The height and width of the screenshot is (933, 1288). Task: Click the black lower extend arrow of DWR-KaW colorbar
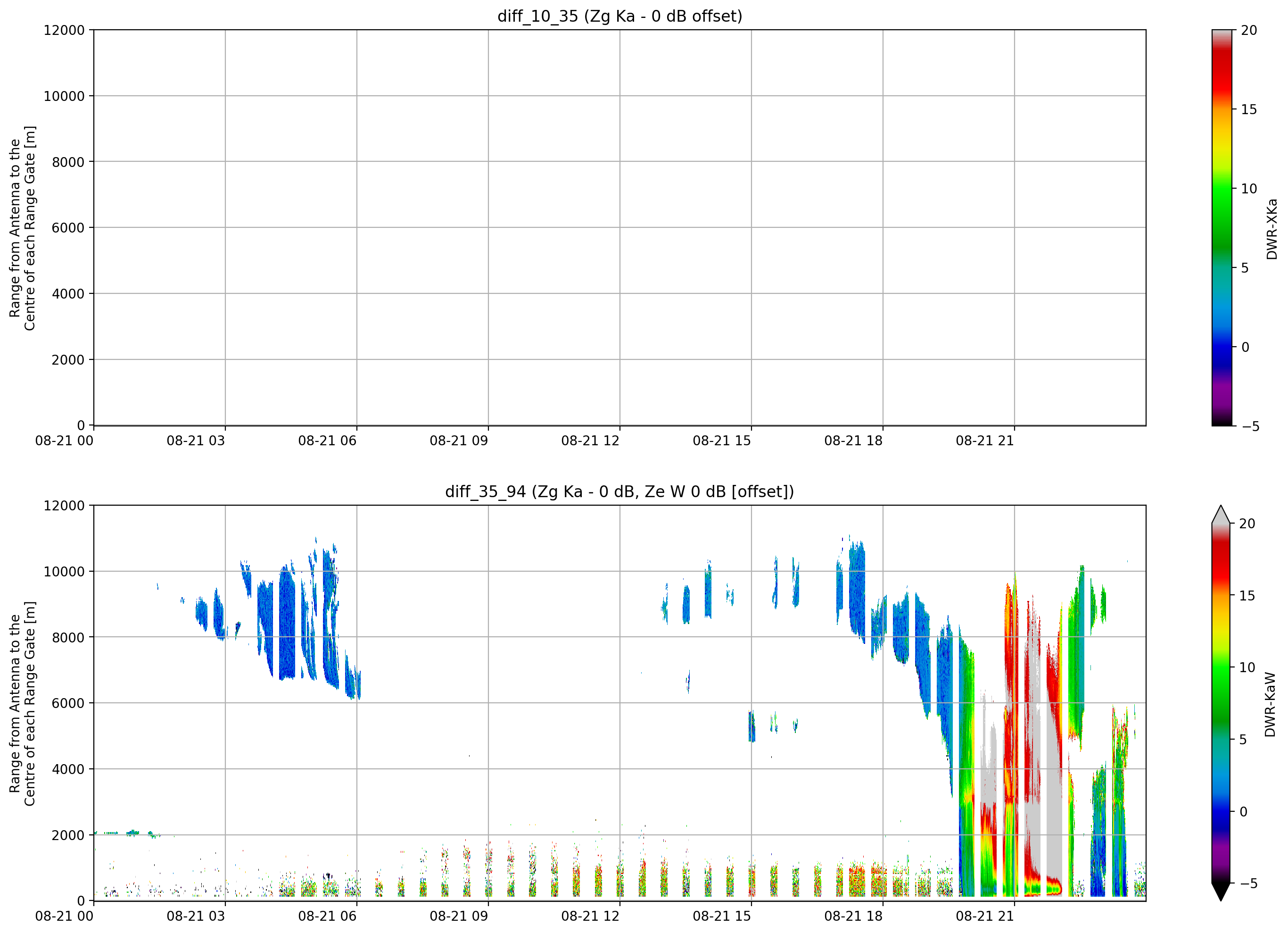click(x=1221, y=892)
